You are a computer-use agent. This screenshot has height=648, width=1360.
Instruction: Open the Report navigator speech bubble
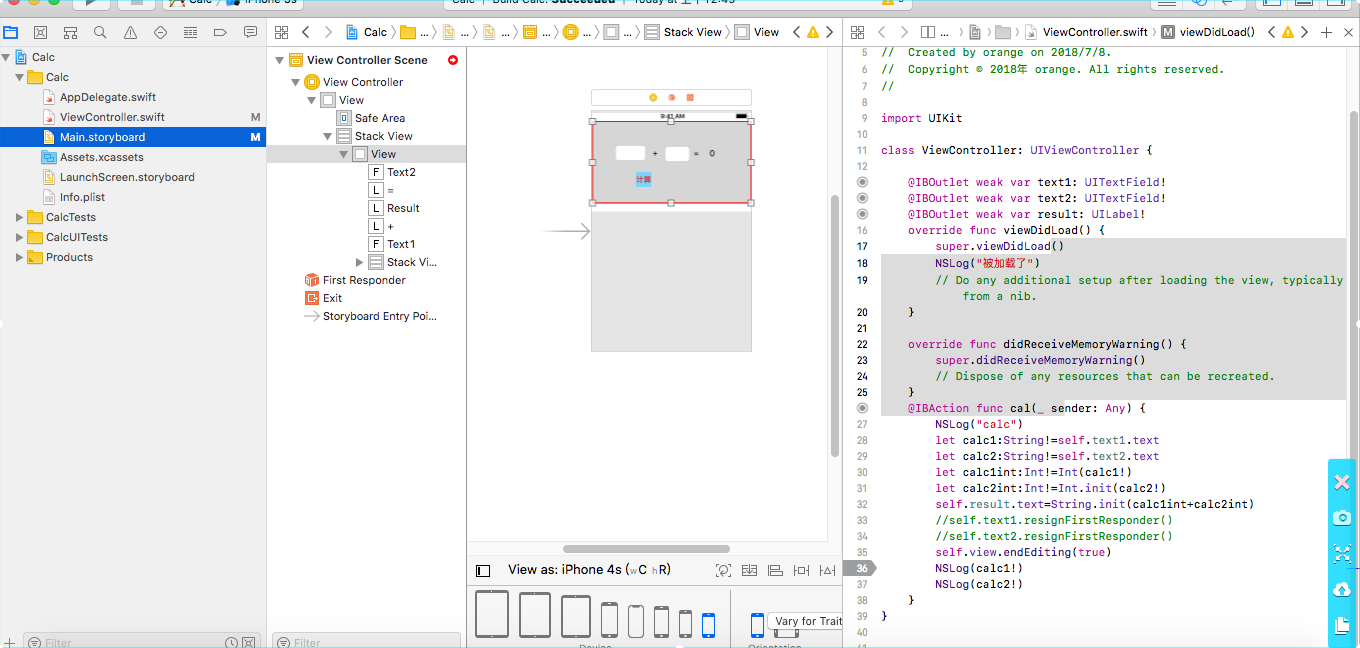pos(251,32)
